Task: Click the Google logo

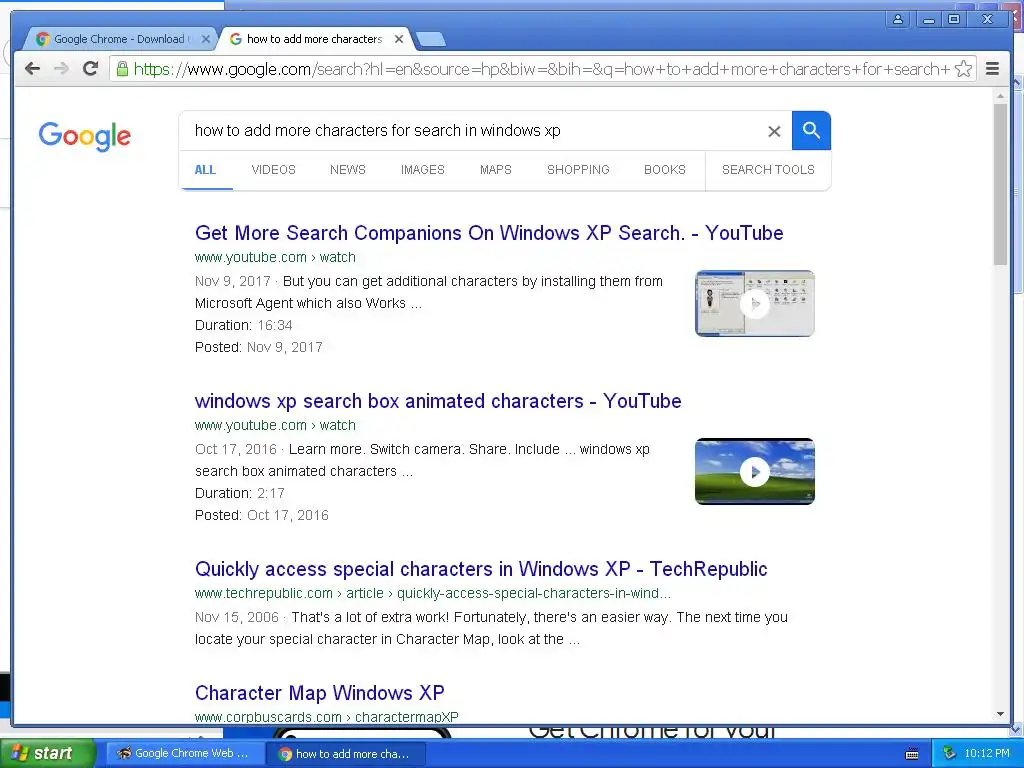Action: coord(85,136)
